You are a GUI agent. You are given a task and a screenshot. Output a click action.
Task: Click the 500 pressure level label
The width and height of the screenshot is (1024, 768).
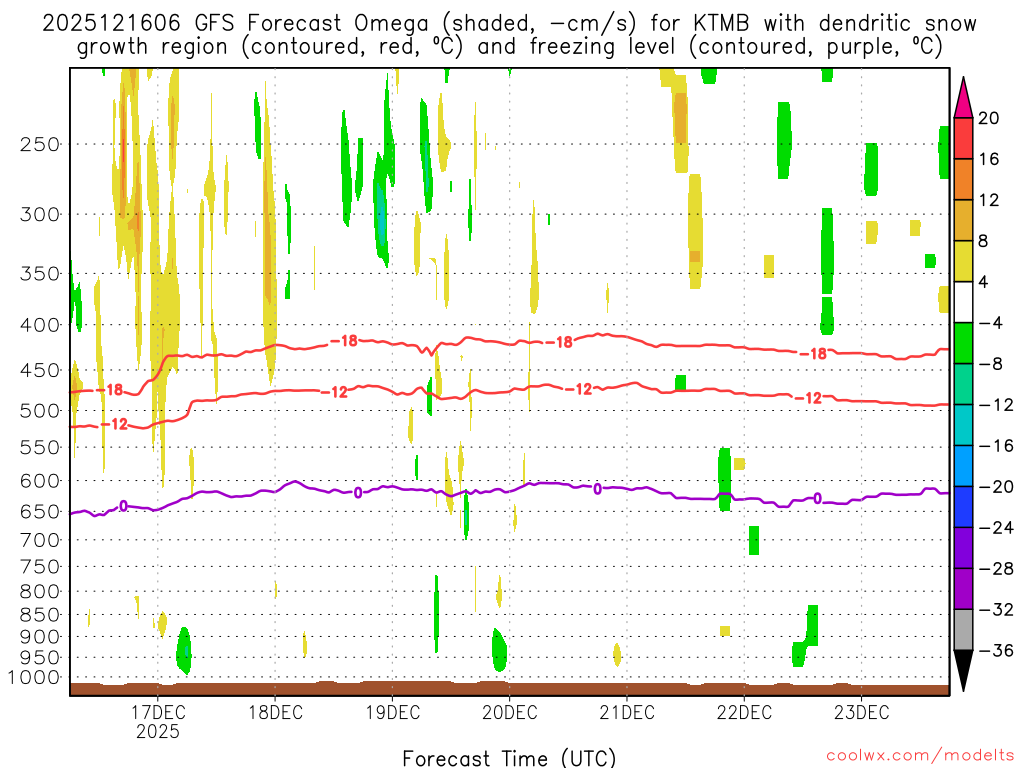(40, 411)
